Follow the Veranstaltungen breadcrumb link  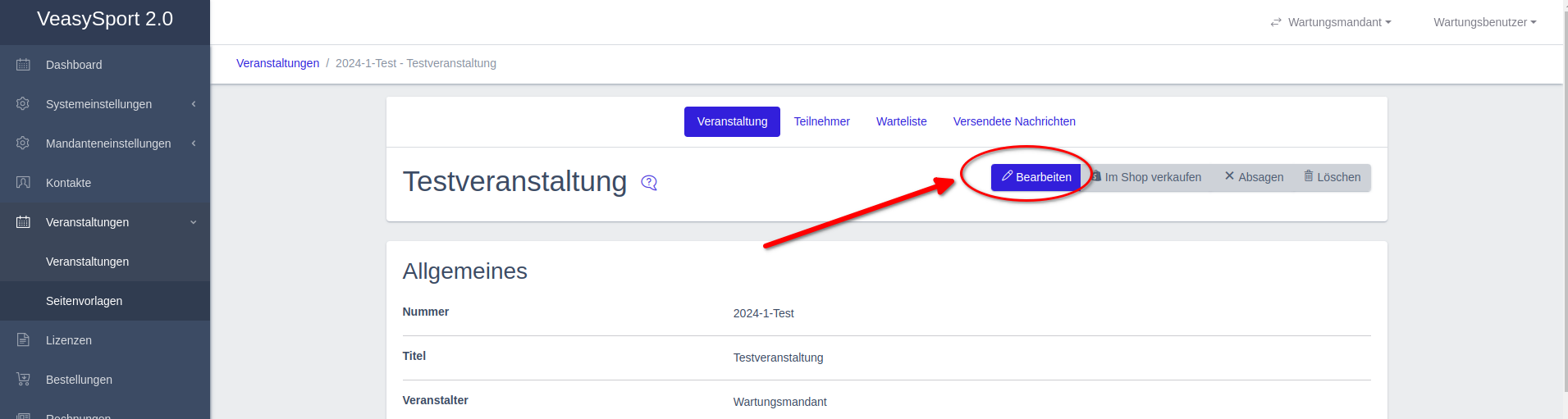(277, 63)
